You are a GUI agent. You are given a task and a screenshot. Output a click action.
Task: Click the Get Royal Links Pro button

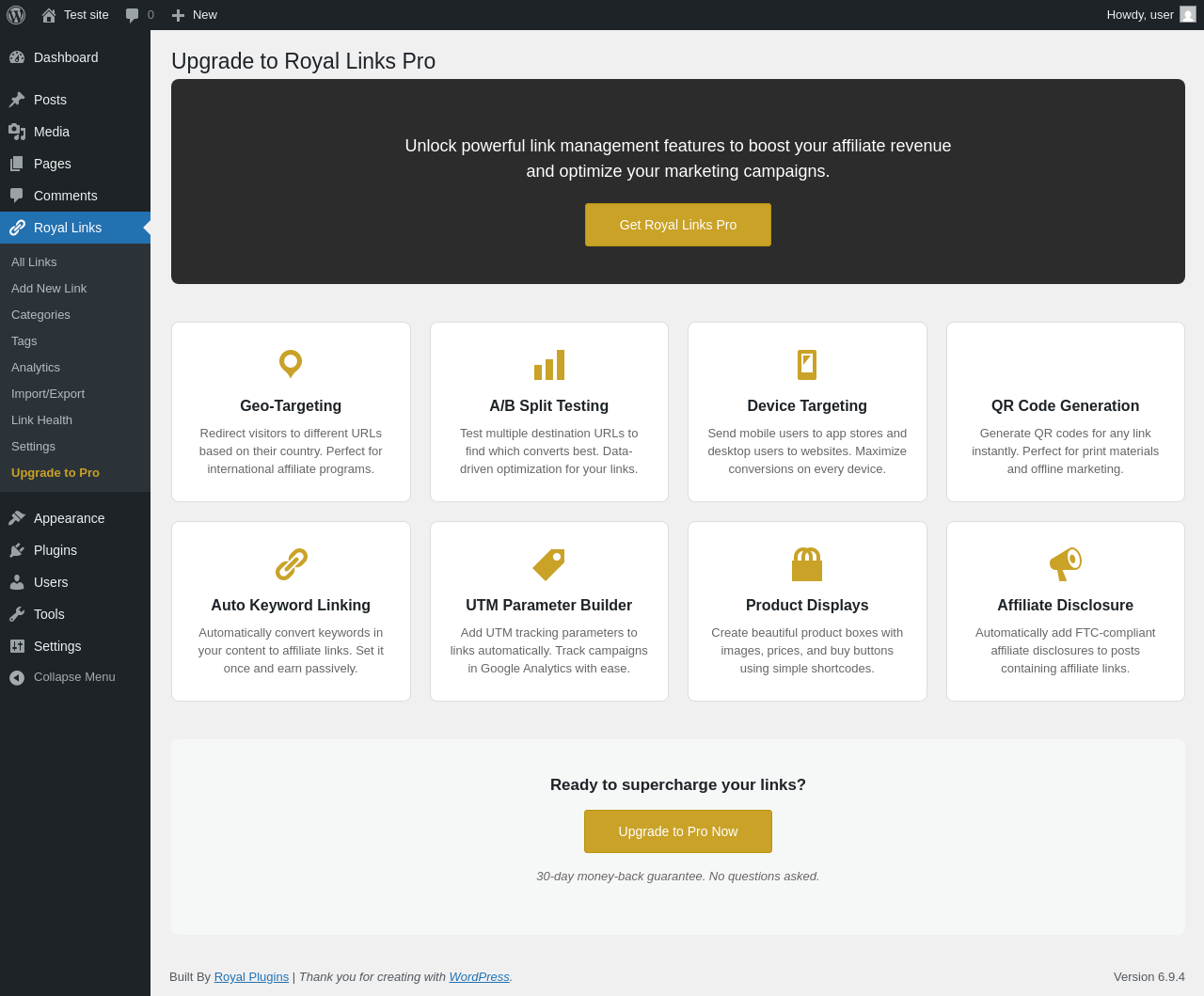coord(678,225)
